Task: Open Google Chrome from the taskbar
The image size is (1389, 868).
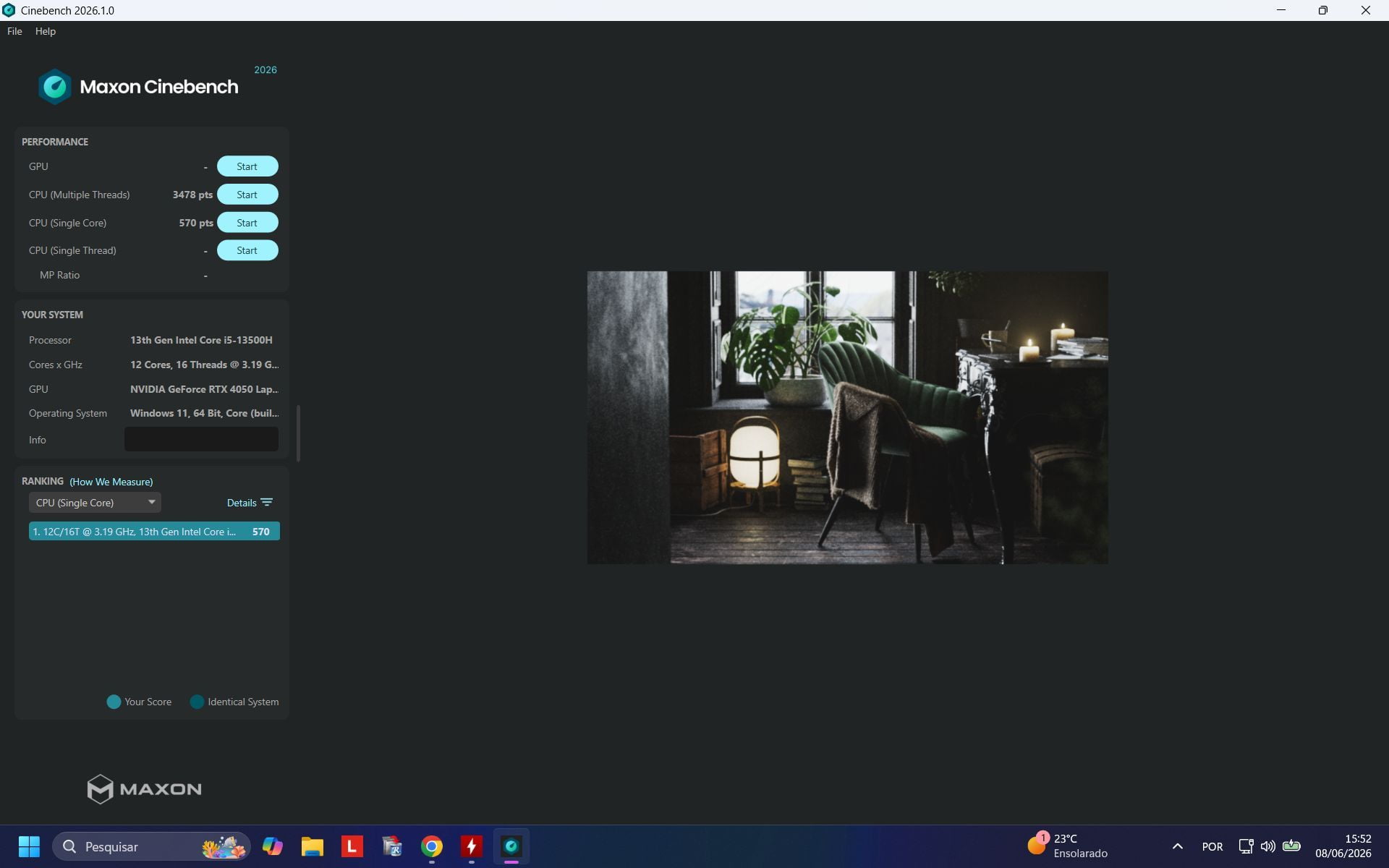Action: [x=432, y=846]
